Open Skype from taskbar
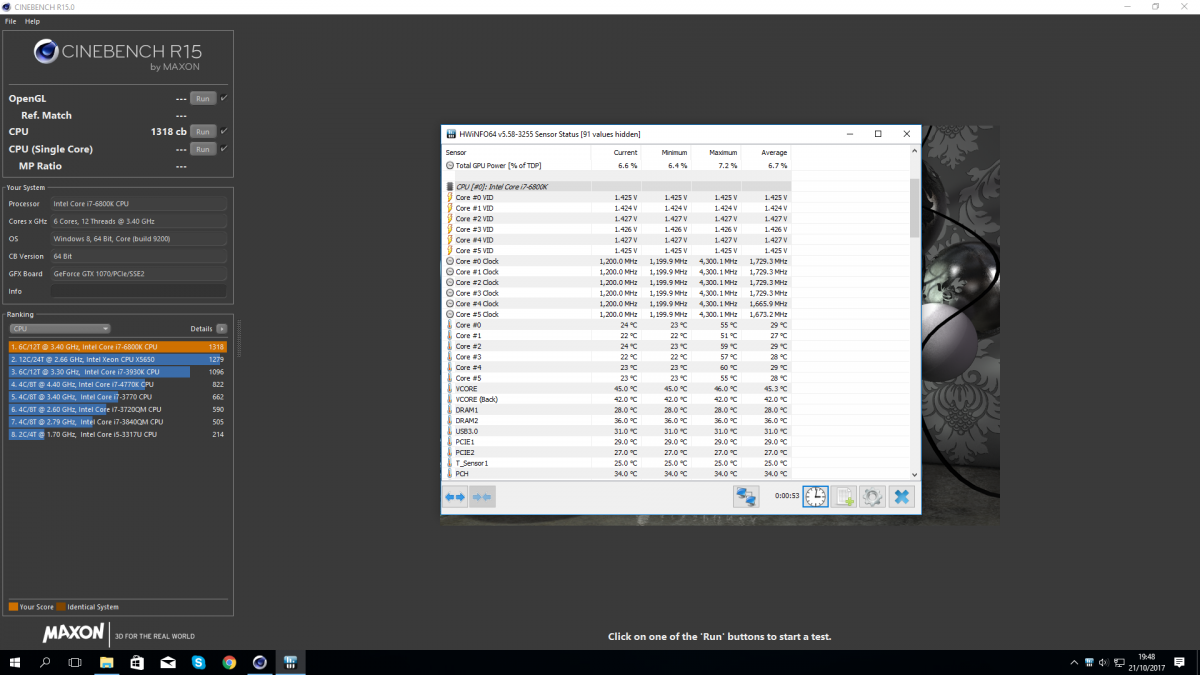 point(199,662)
